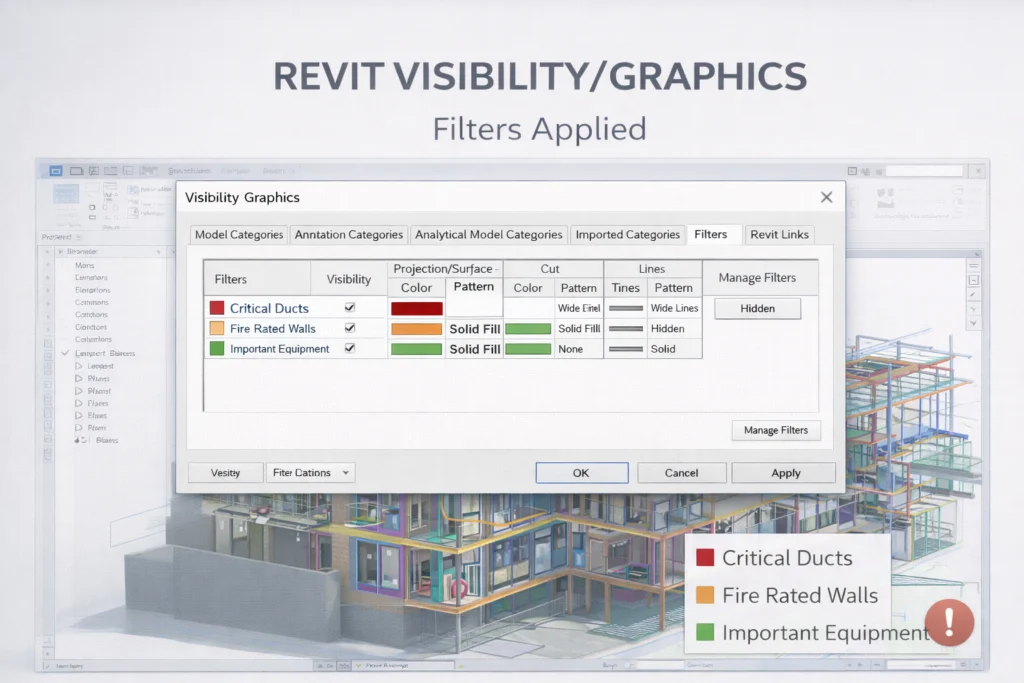Uncheck visibility for Critical Ducts filter
Viewport: 1024px width, 683px height.
(x=351, y=307)
